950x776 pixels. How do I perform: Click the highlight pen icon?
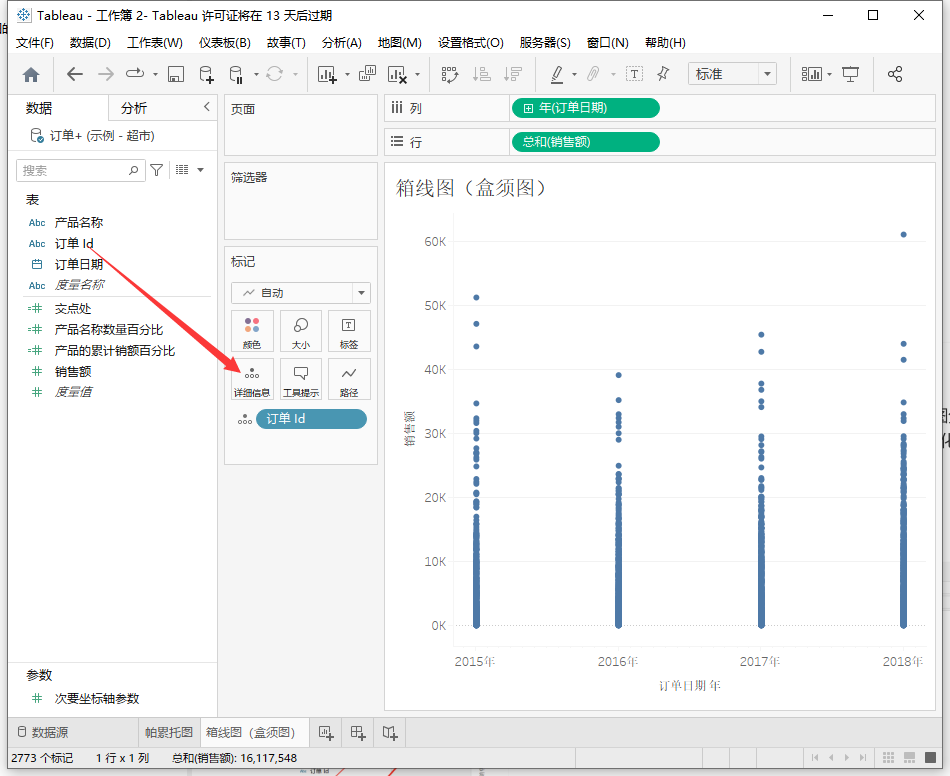557,75
